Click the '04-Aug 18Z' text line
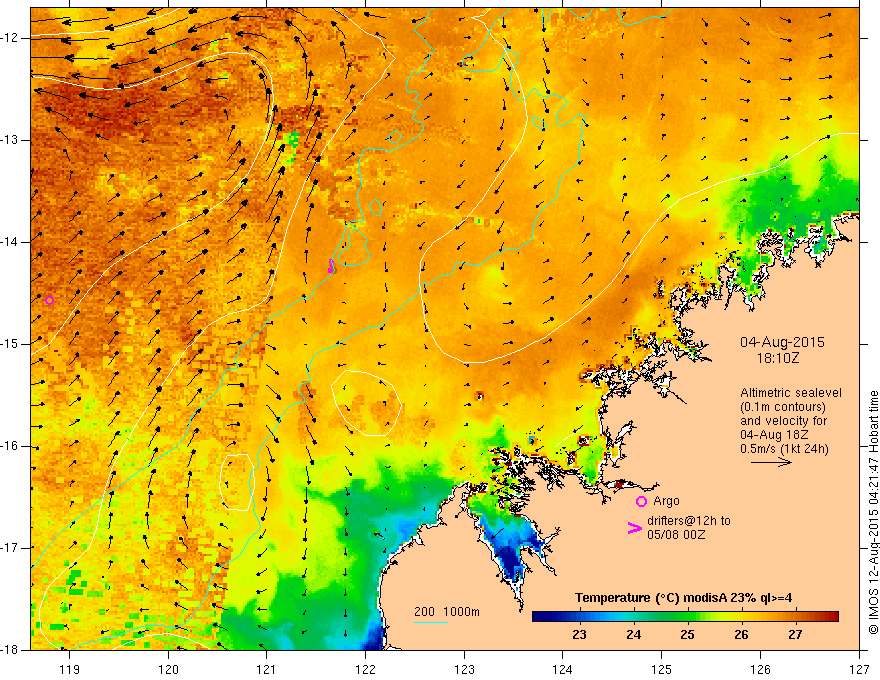 point(775,435)
